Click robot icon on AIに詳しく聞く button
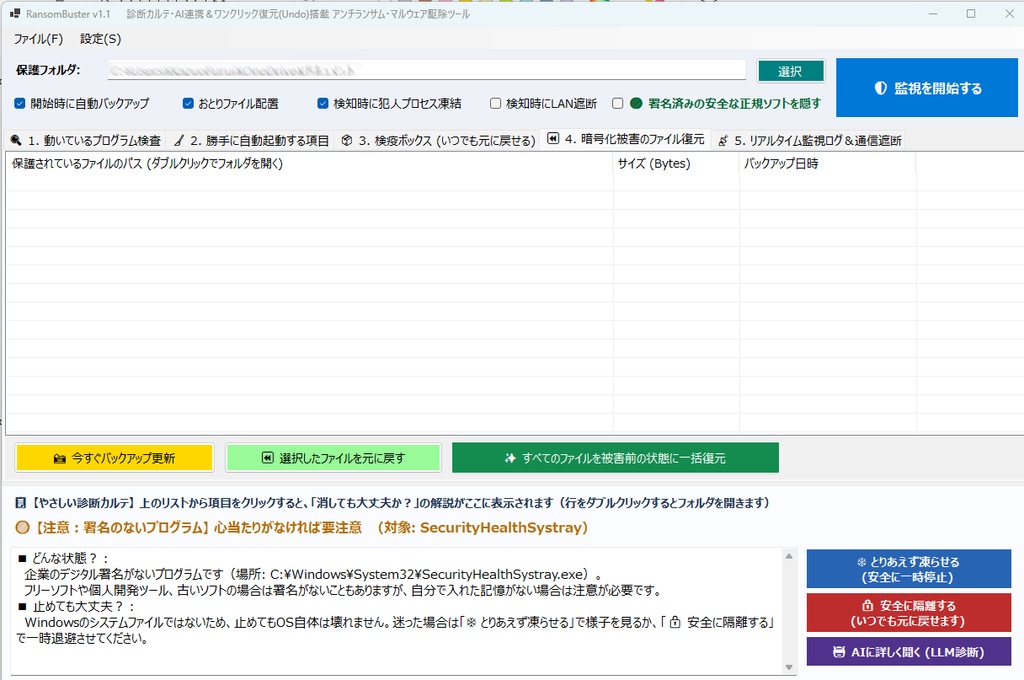The width and height of the screenshot is (1024, 680). (839, 652)
